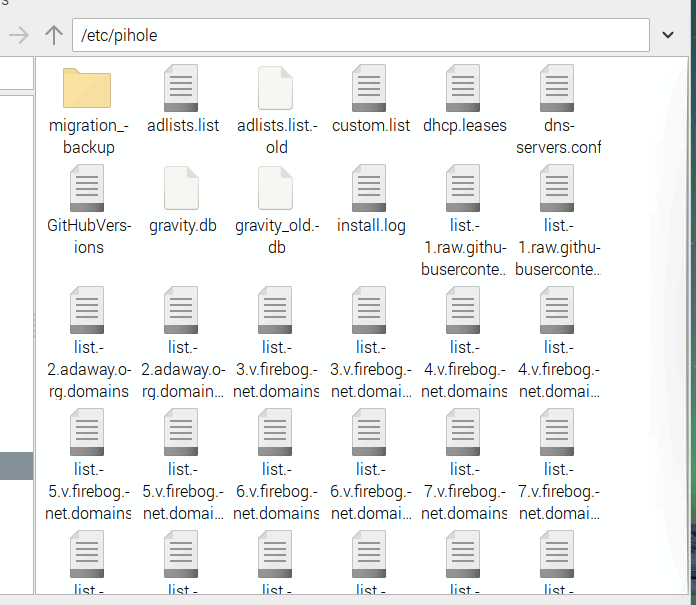Select list.-3.v.firebog.-net.domains file icon

click(275, 310)
